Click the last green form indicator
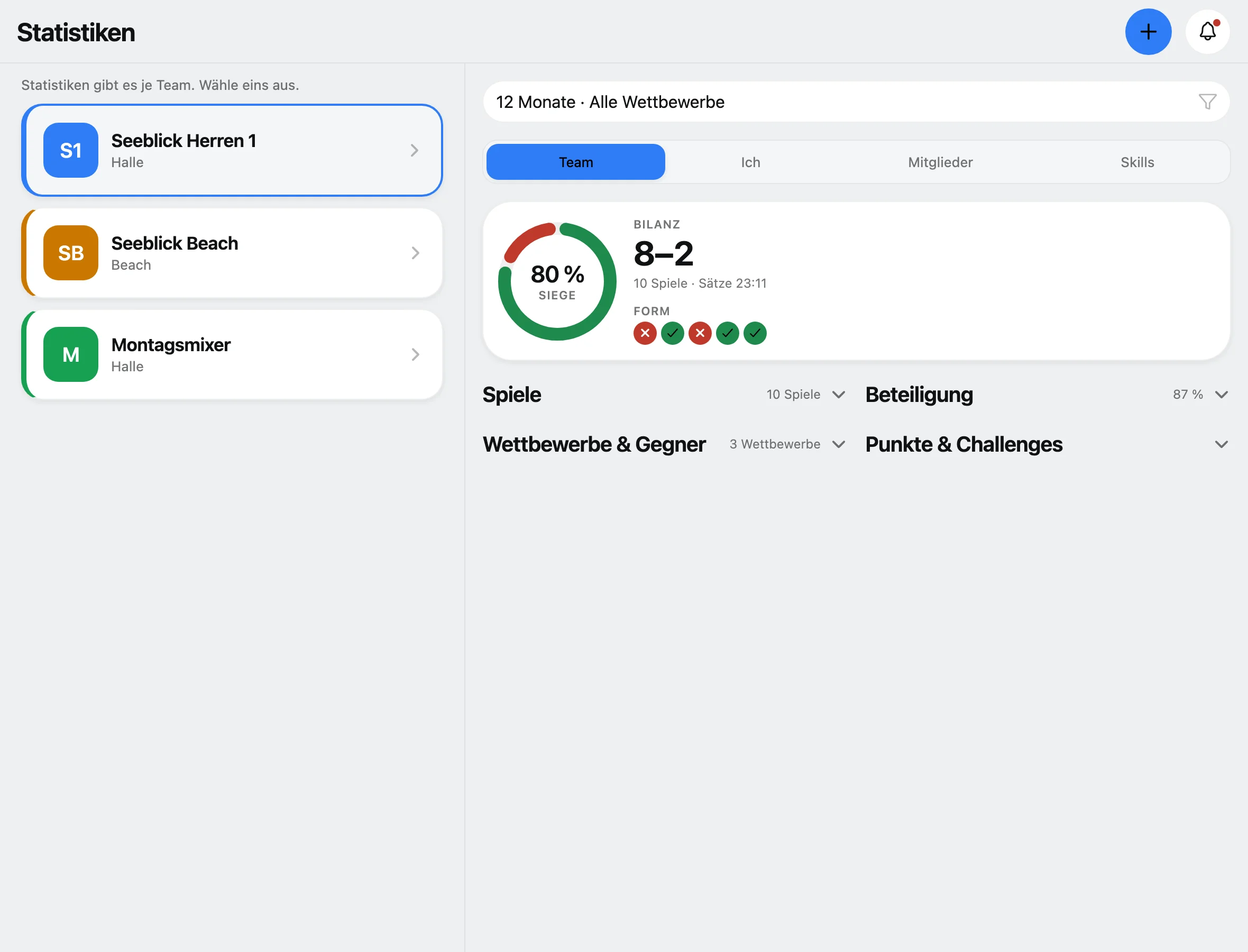The height and width of the screenshot is (952, 1248). click(755, 333)
